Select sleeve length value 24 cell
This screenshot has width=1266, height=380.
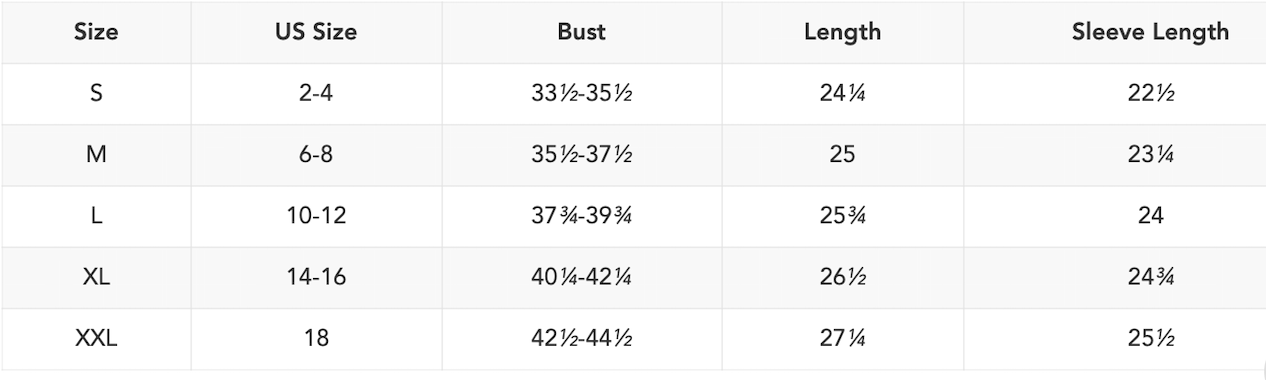click(1151, 216)
